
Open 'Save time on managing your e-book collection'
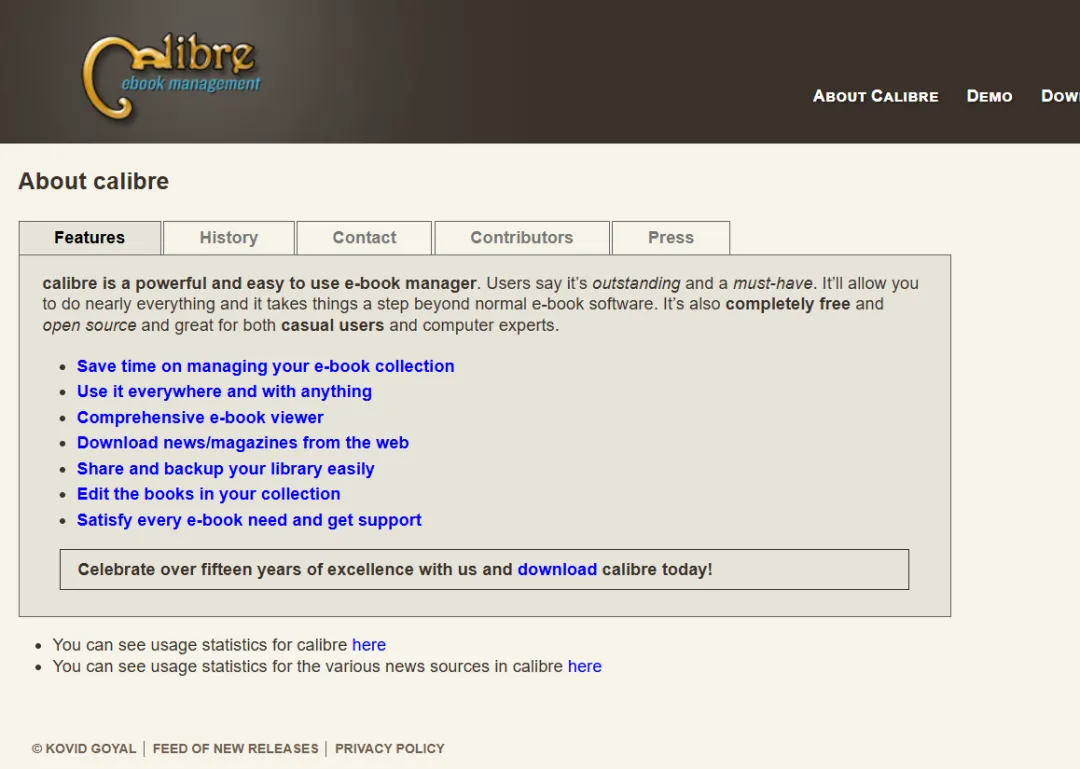(265, 366)
